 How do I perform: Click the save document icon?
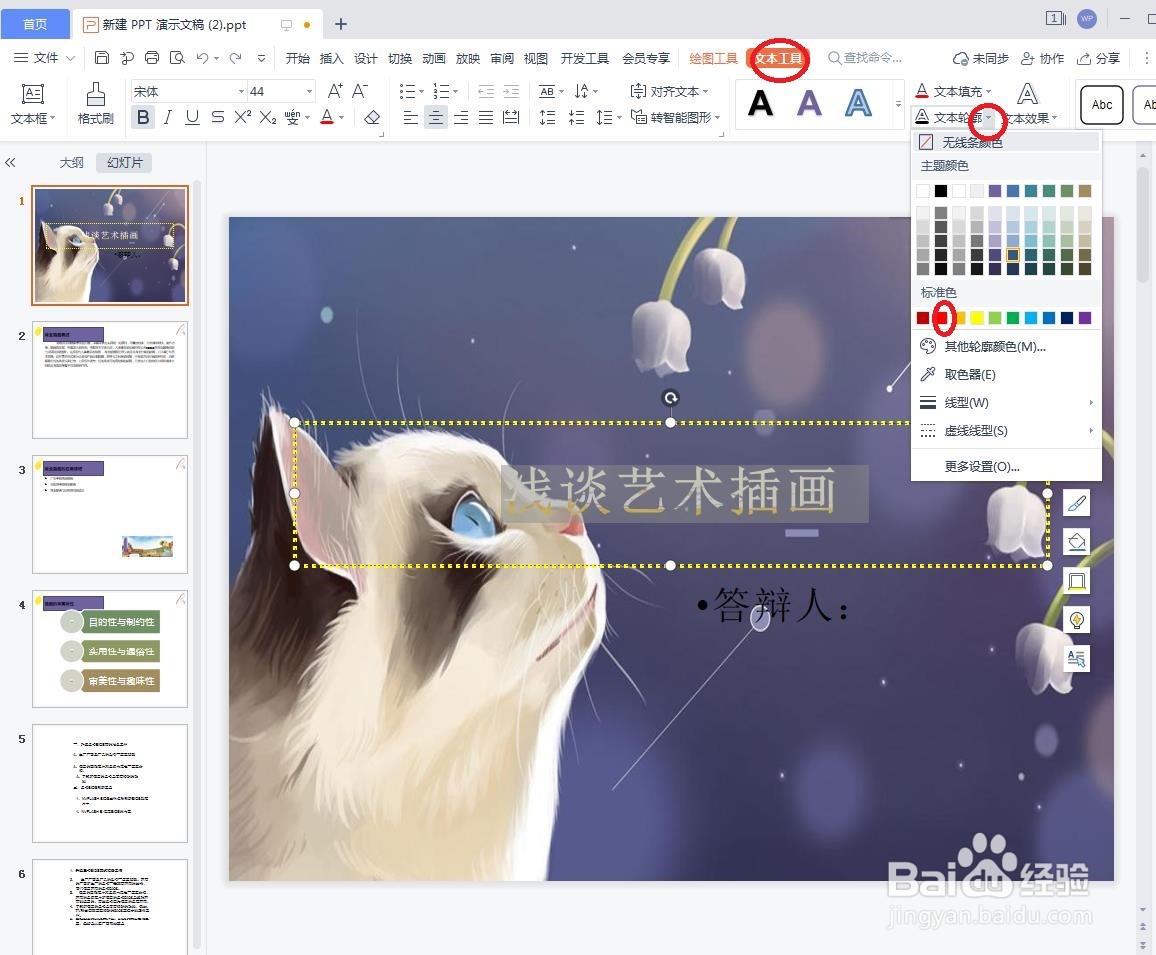click(102, 58)
